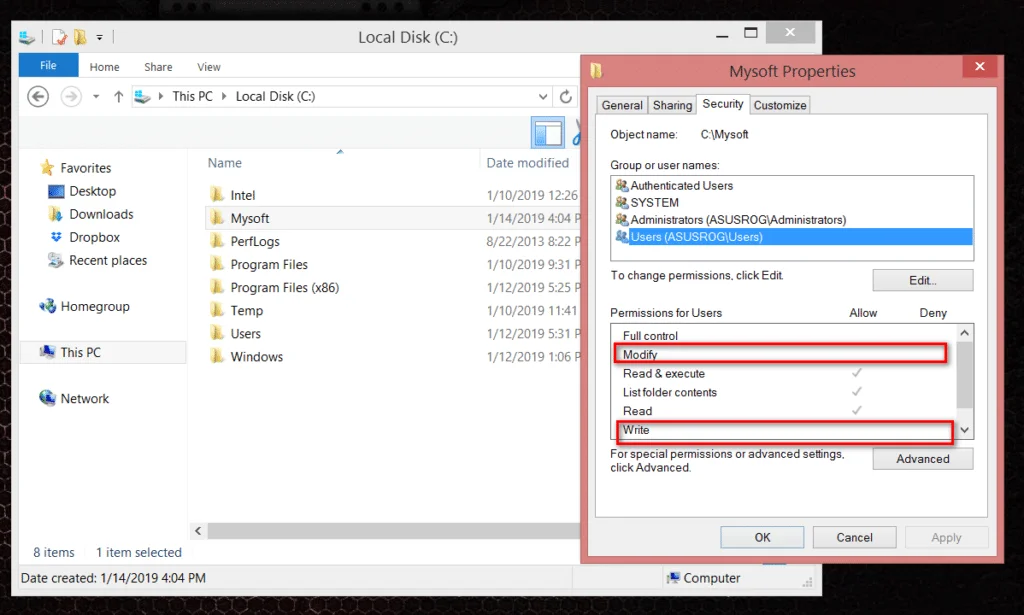This screenshot has height=615, width=1024.
Task: Click the Advanced button
Action: point(922,459)
